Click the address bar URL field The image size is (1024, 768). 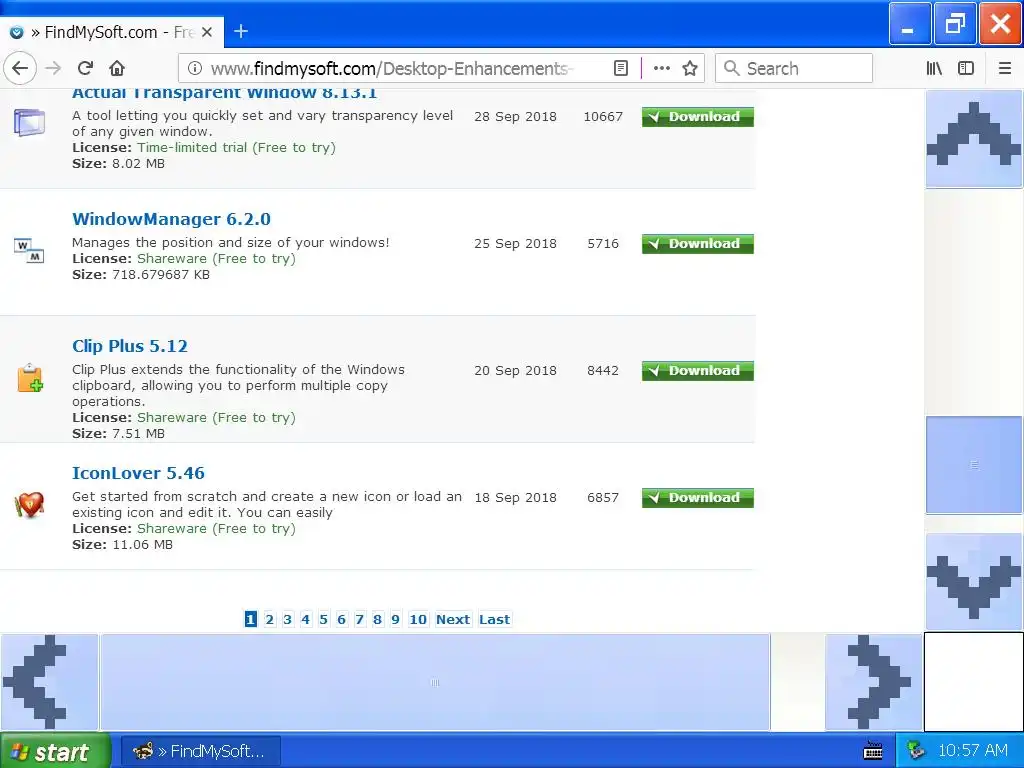point(392,68)
